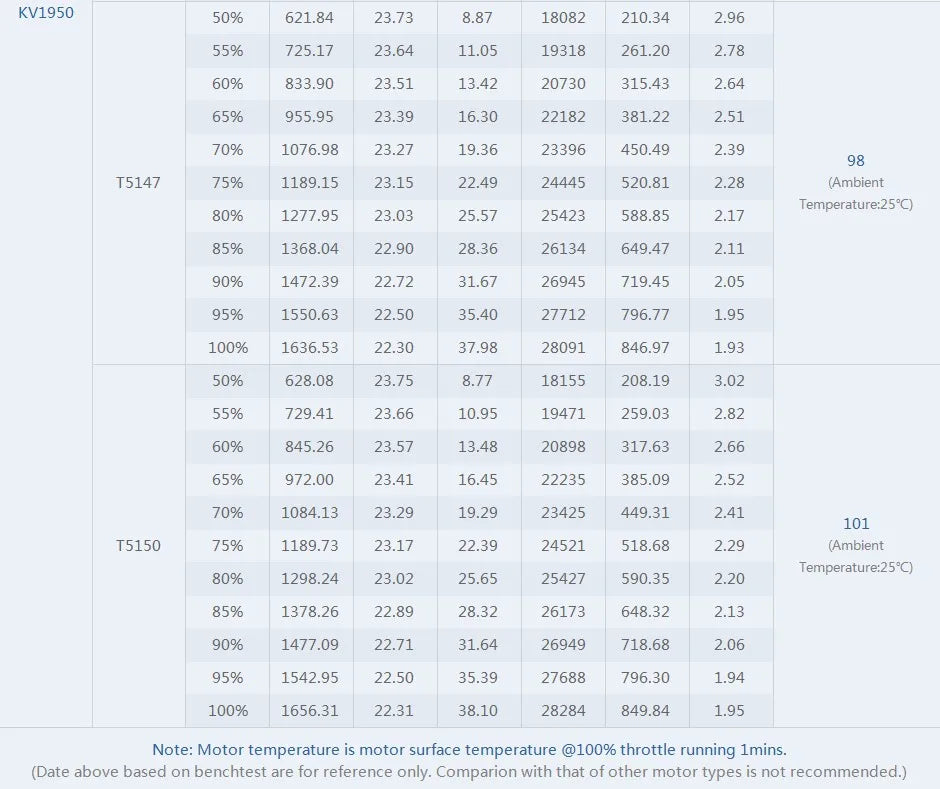Click current value 38.10
940x789 pixels.
[x=478, y=711]
